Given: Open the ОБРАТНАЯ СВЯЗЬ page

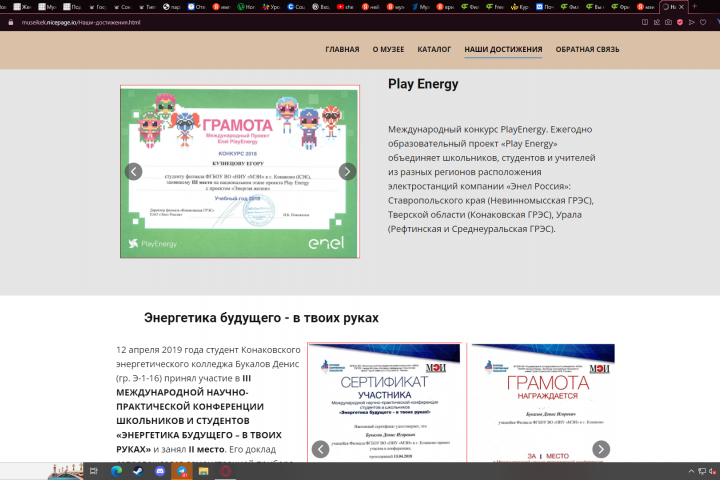Looking at the screenshot, I should point(587,50).
